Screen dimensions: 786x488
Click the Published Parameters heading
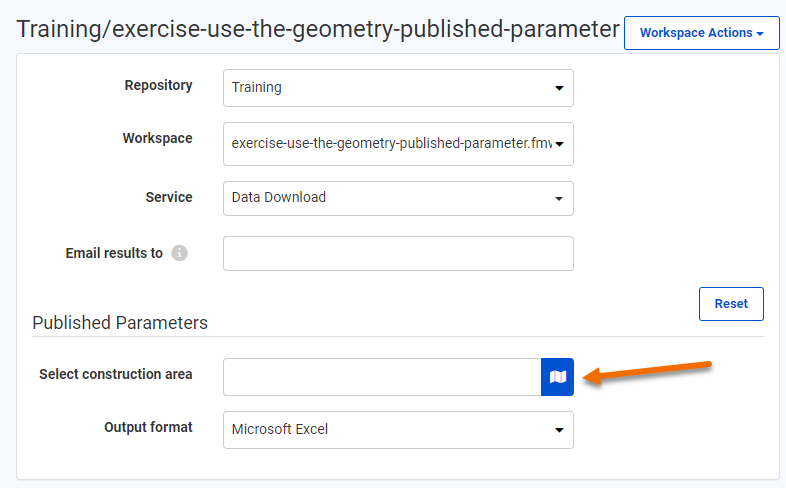[120, 323]
